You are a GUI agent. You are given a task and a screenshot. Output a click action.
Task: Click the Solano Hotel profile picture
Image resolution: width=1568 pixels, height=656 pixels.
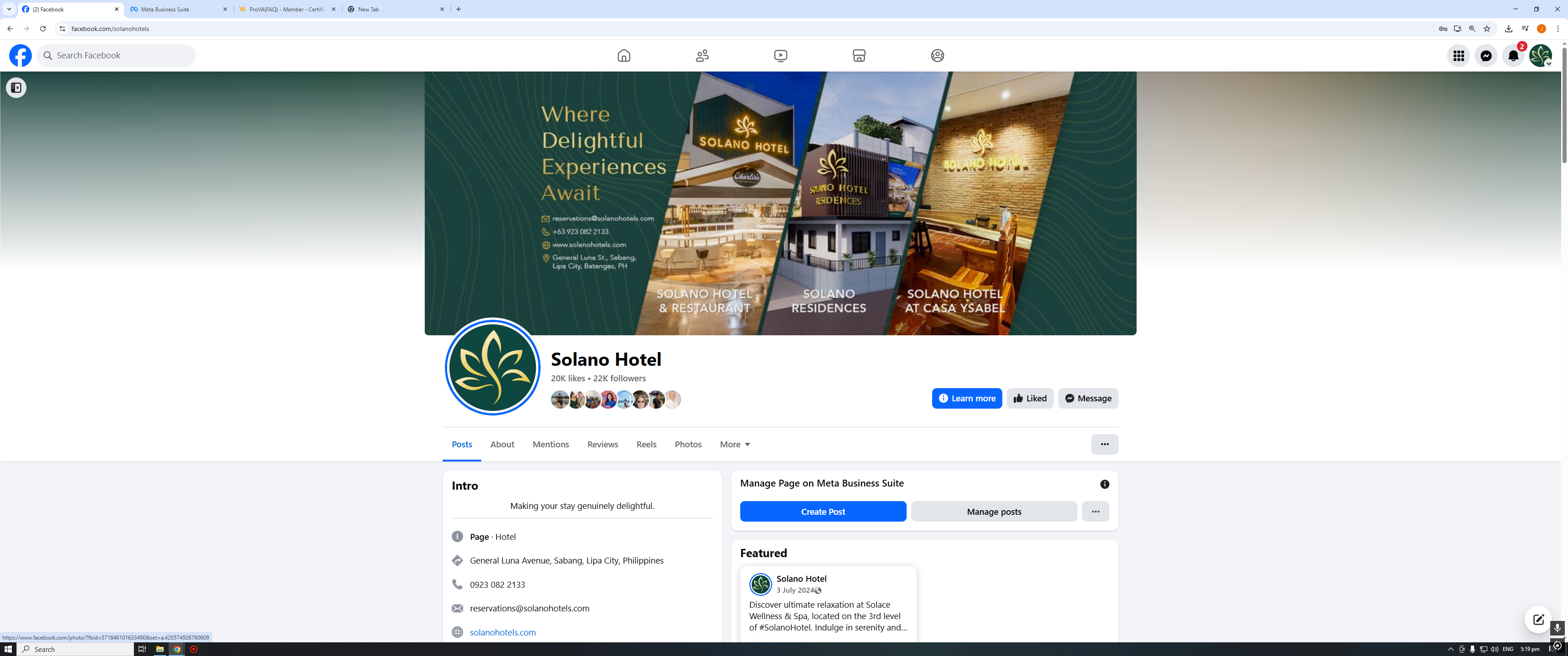(x=492, y=367)
